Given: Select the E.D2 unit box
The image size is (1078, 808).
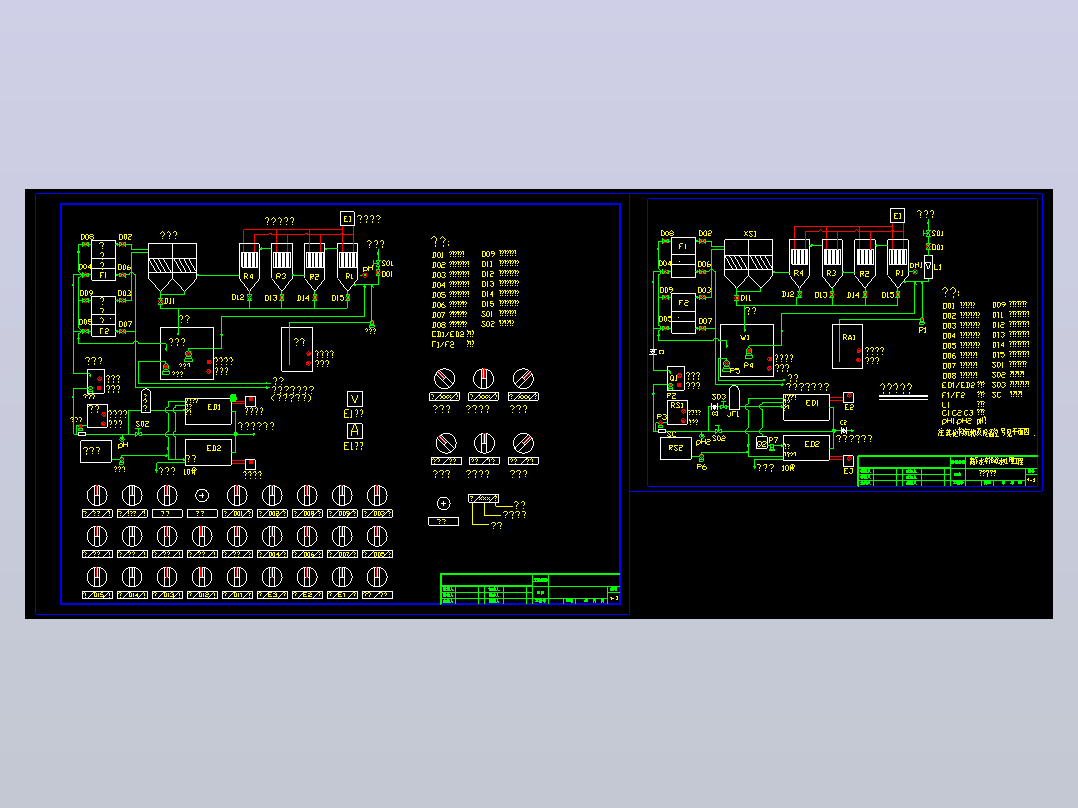Looking at the screenshot, I should tap(208, 452).
